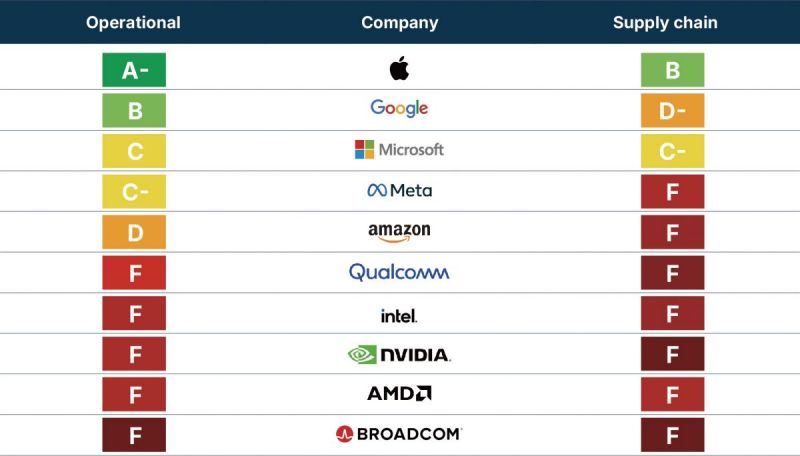Select Amazon's orange D operational grade
800x456 pixels.
134,232
